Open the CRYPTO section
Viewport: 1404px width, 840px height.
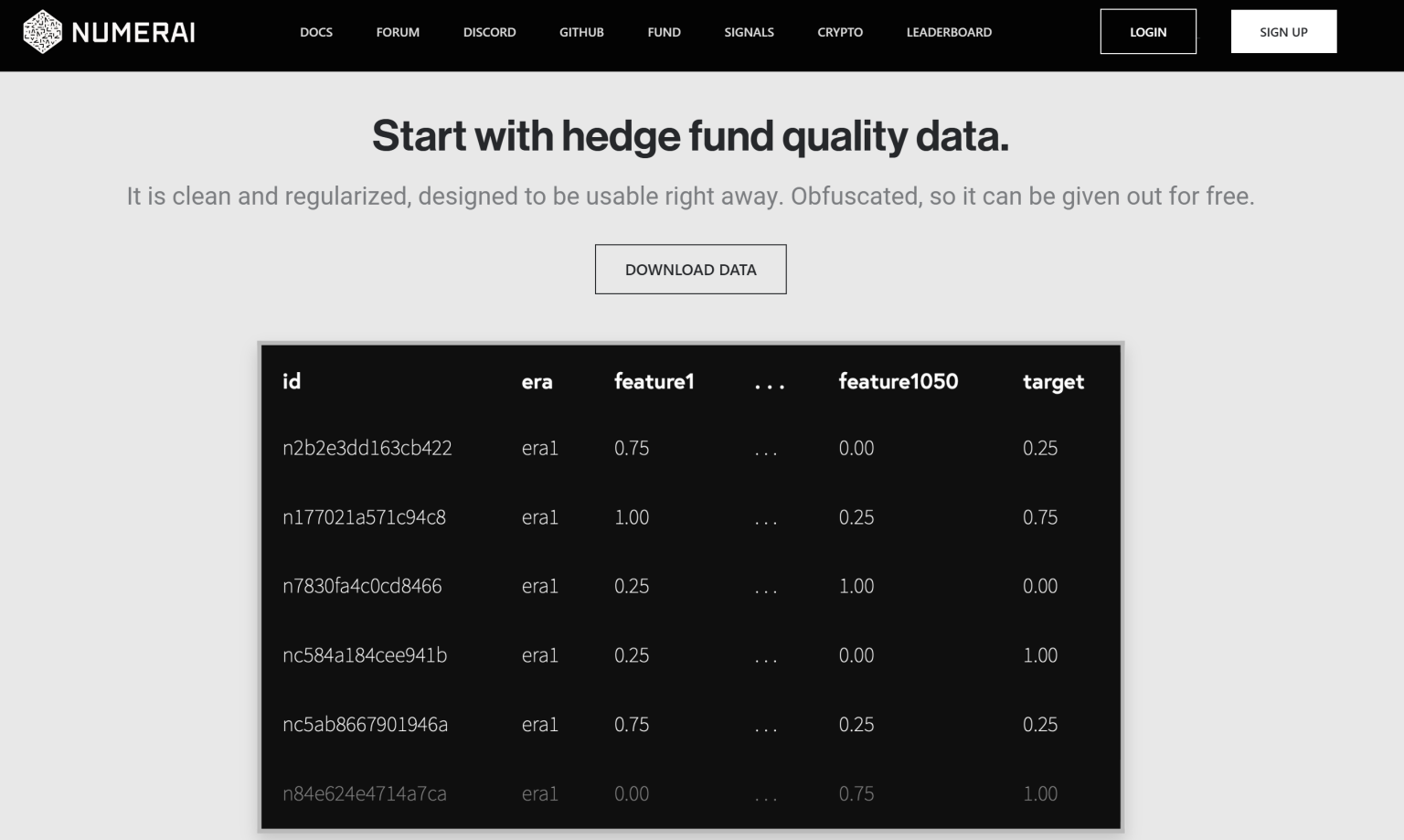click(839, 32)
